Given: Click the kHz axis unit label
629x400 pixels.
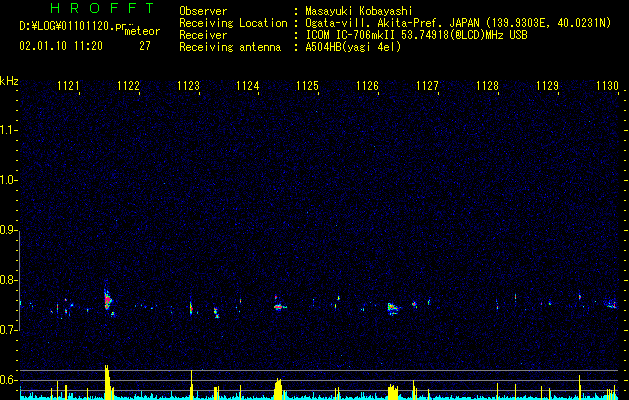Looking at the screenshot, I should pyautogui.click(x=9, y=81).
